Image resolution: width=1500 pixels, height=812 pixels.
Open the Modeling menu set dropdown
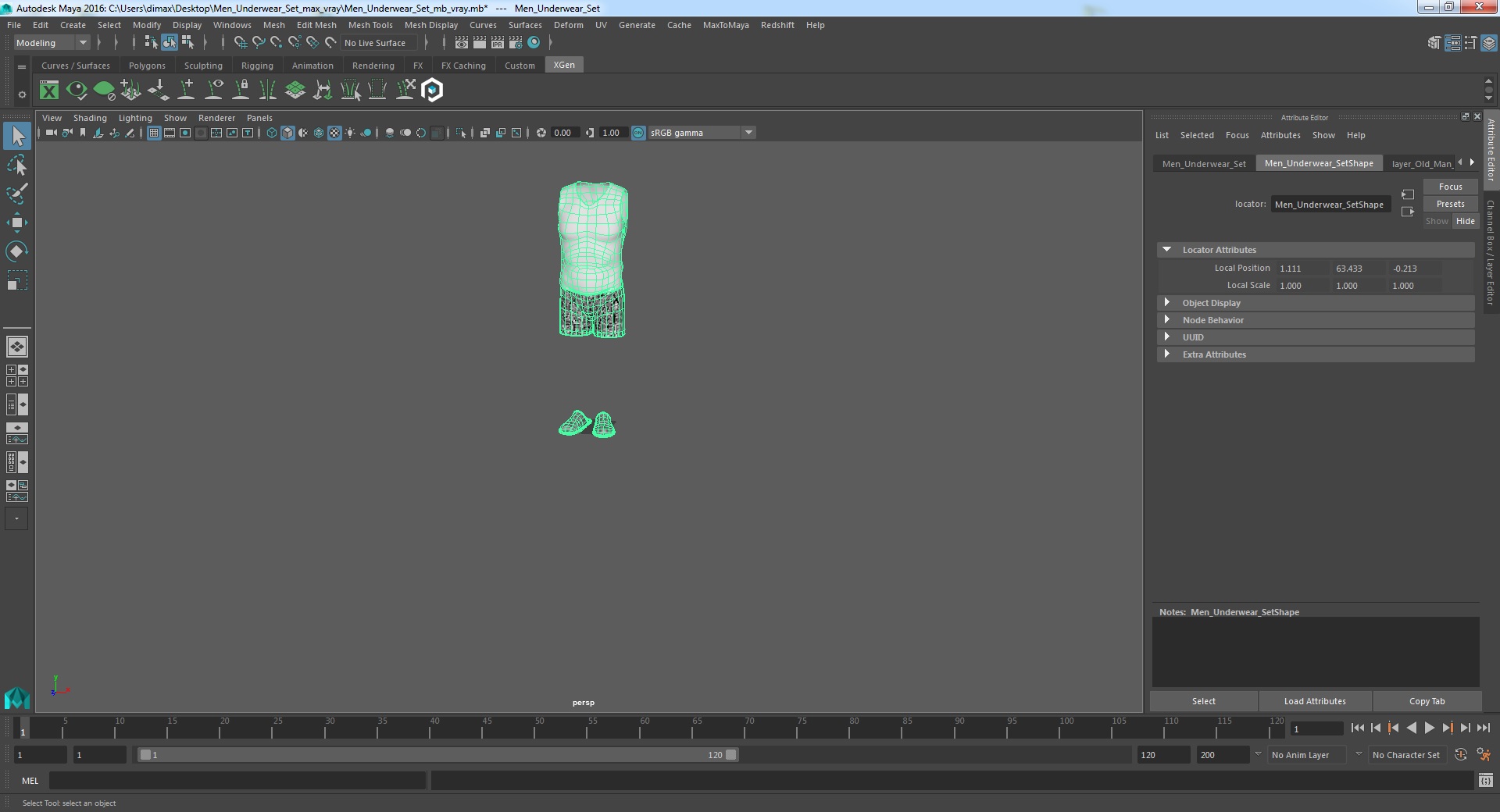52,43
